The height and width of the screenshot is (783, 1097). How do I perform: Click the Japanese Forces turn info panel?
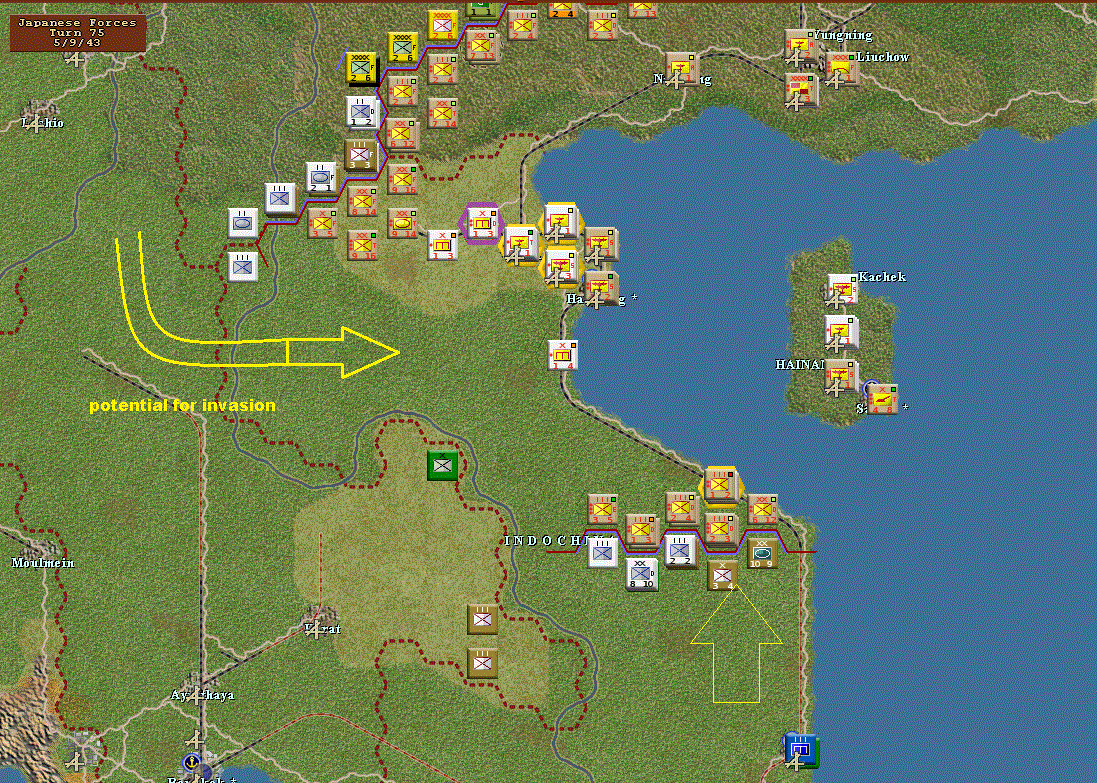[x=78, y=32]
